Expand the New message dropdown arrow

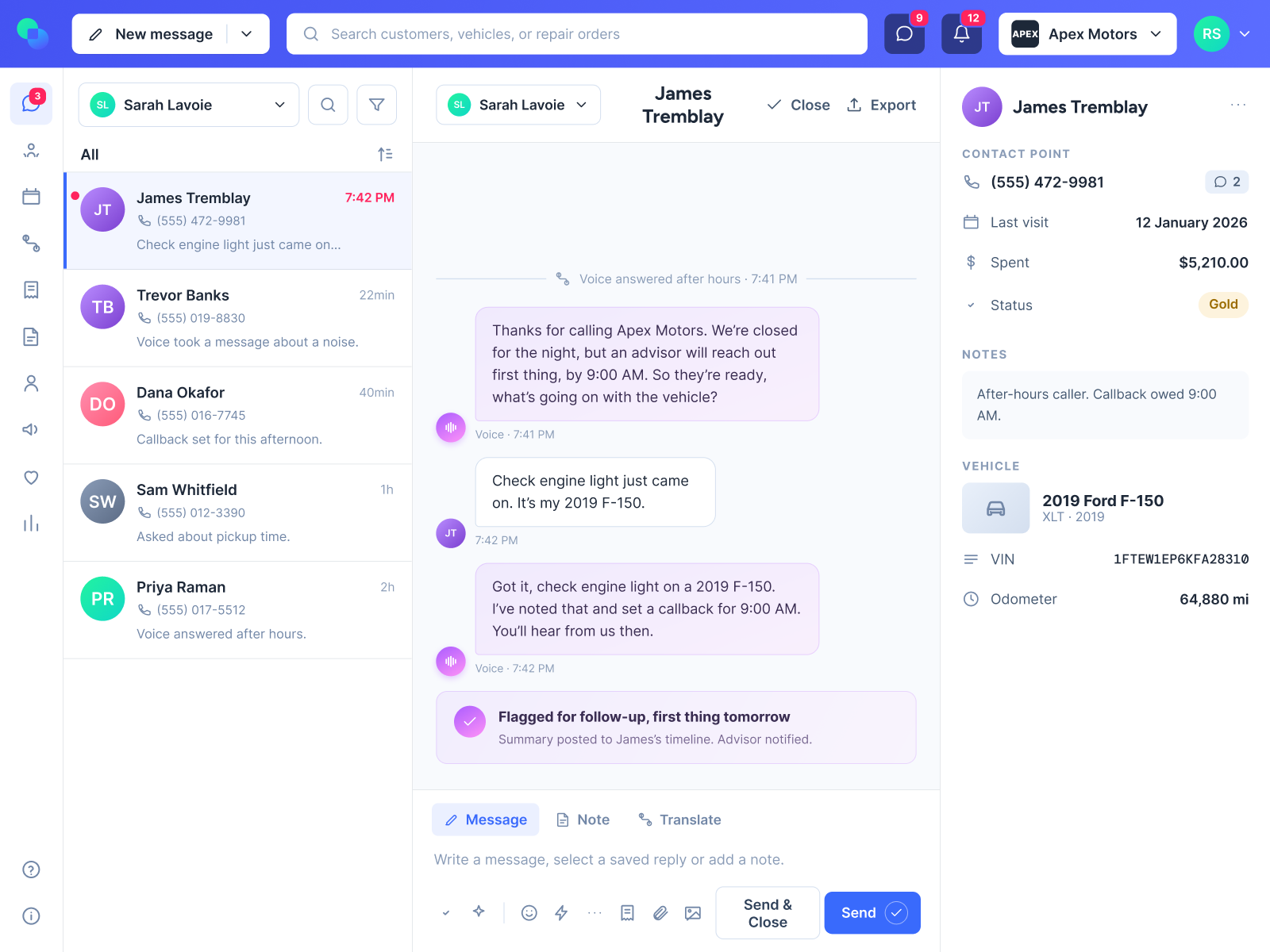pyautogui.click(x=247, y=34)
